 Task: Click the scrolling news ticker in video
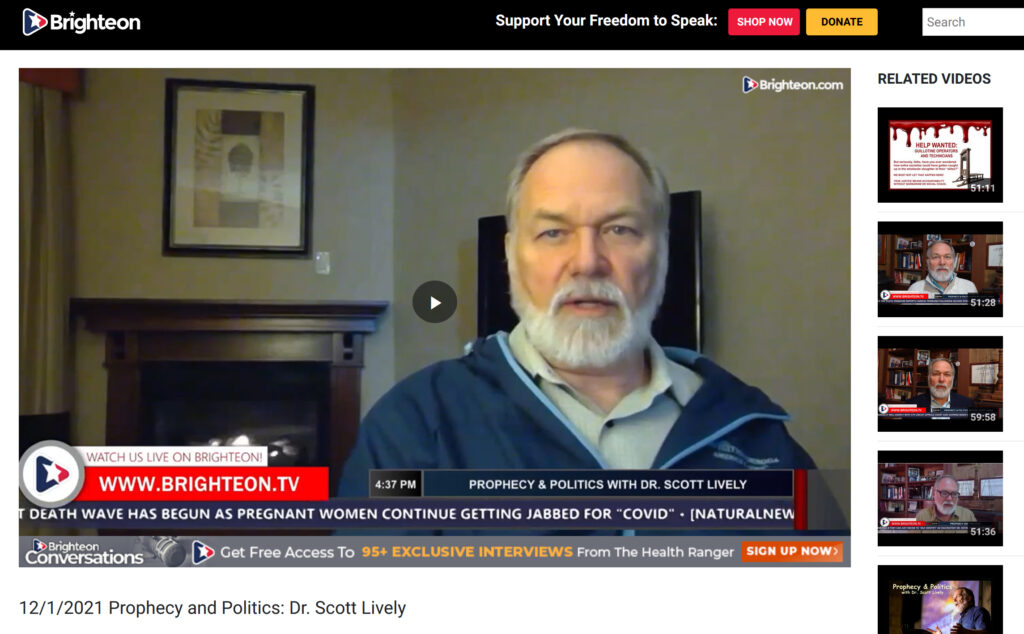(406, 514)
